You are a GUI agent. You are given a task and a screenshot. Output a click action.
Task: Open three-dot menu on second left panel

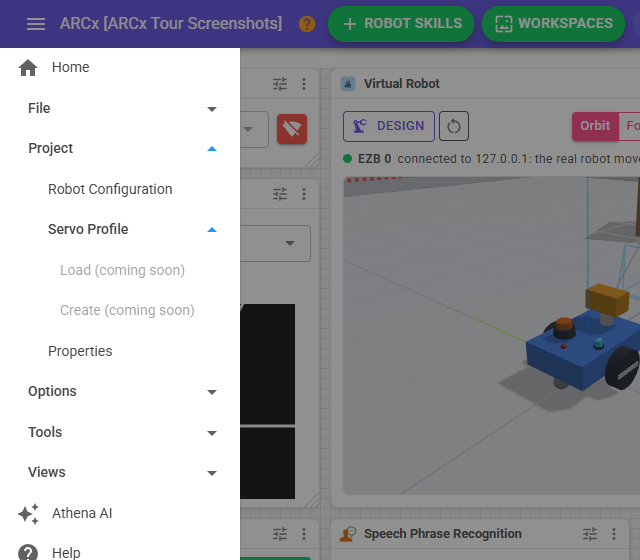click(304, 194)
